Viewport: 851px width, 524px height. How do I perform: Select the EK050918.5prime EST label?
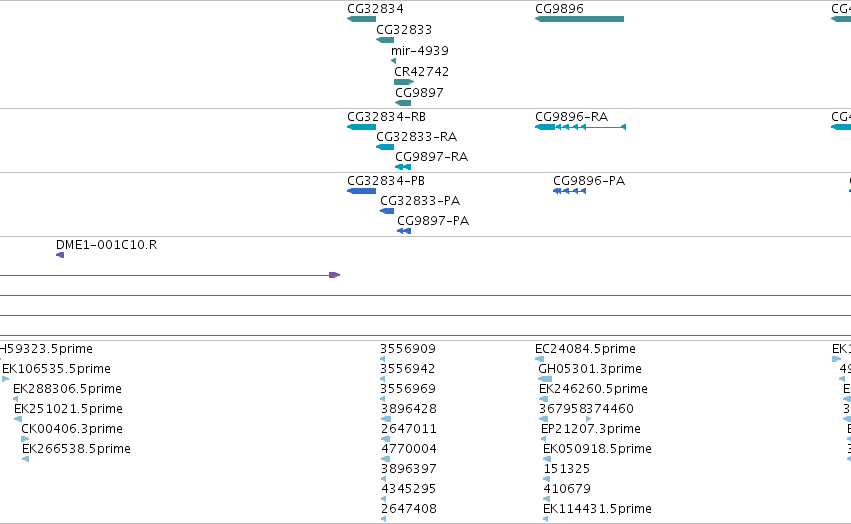coord(597,449)
